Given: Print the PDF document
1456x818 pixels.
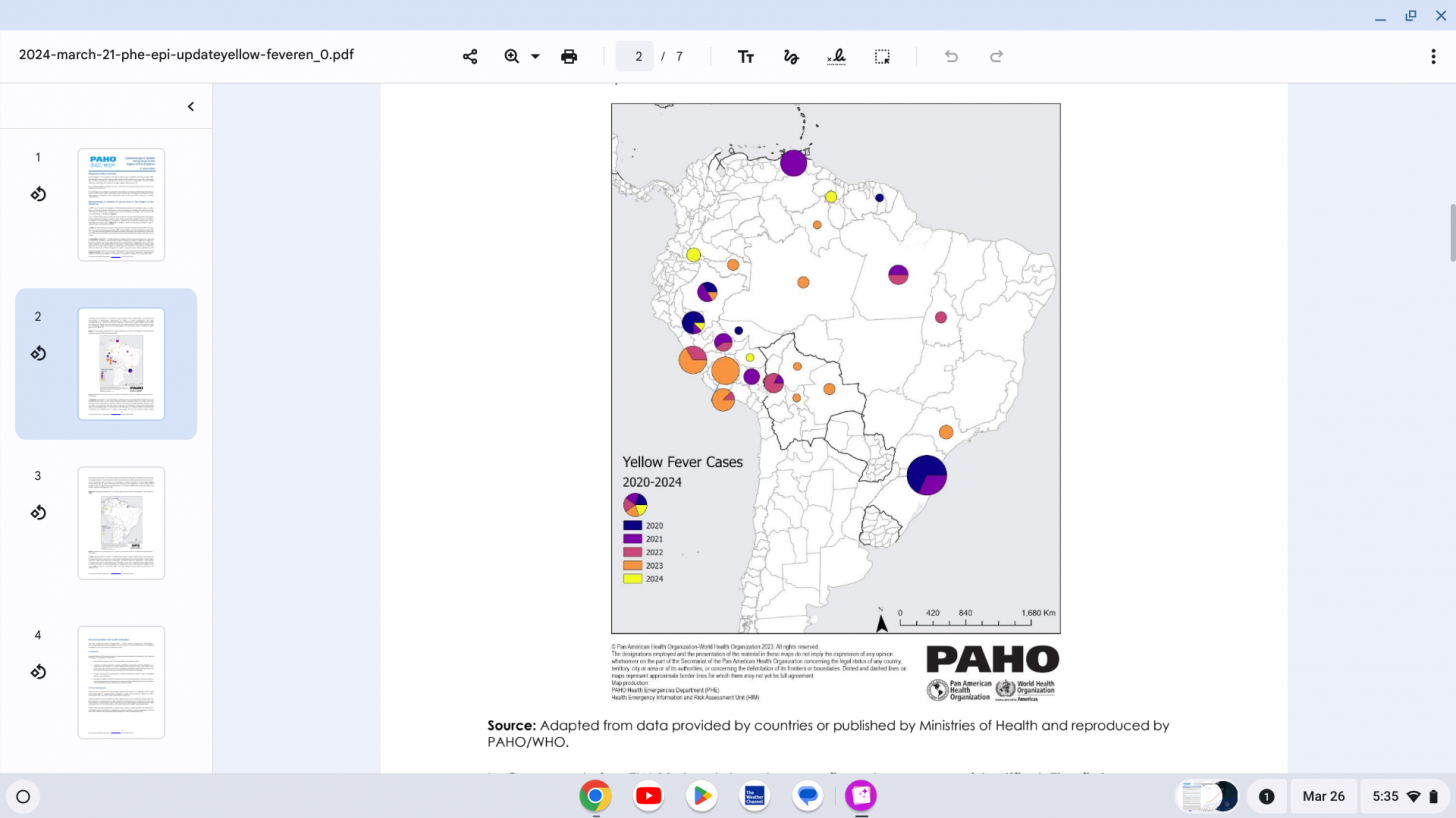Looking at the screenshot, I should pyautogui.click(x=569, y=56).
